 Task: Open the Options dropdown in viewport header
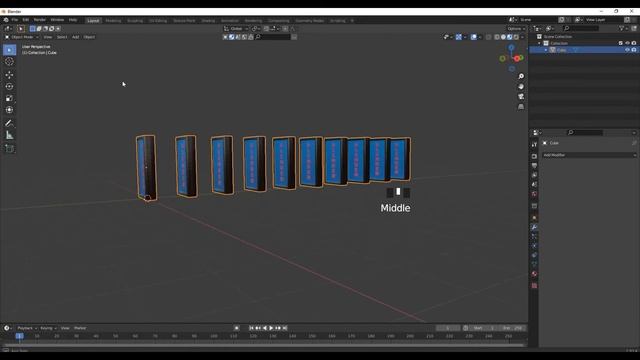tap(516, 29)
